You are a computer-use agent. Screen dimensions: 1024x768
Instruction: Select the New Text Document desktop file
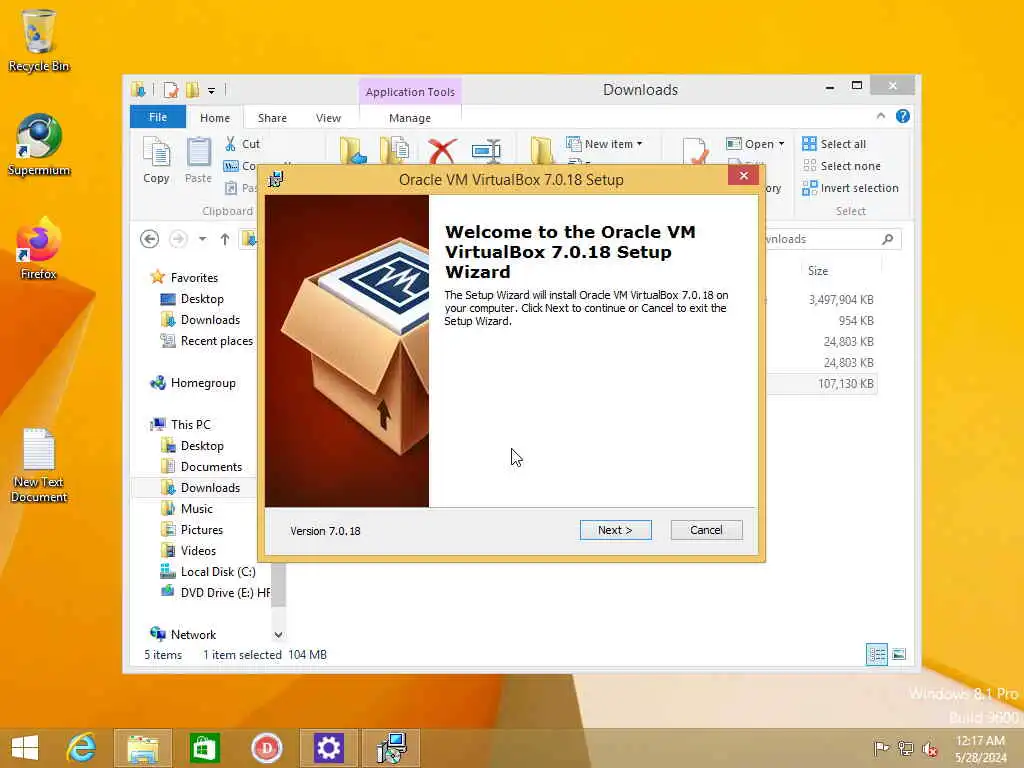[x=39, y=466]
